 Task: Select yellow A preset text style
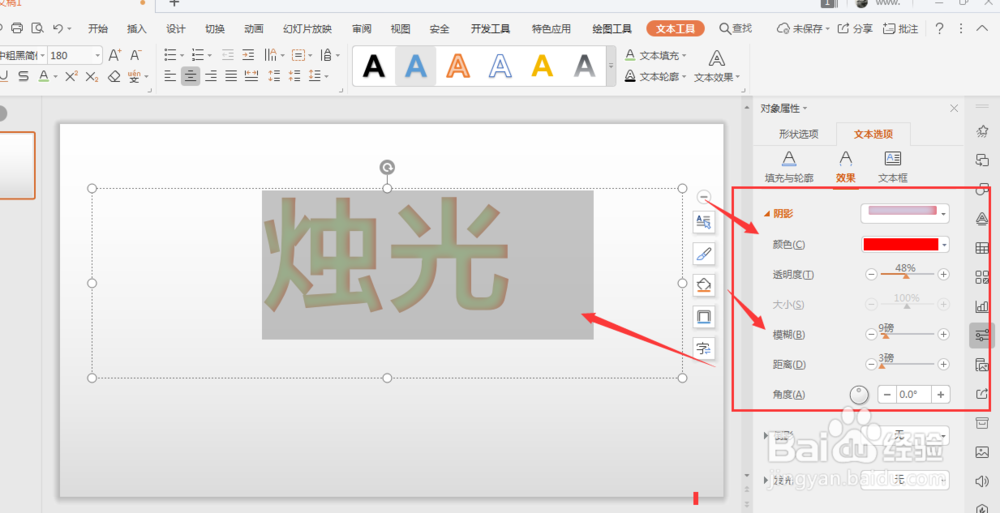pyautogui.click(x=542, y=66)
